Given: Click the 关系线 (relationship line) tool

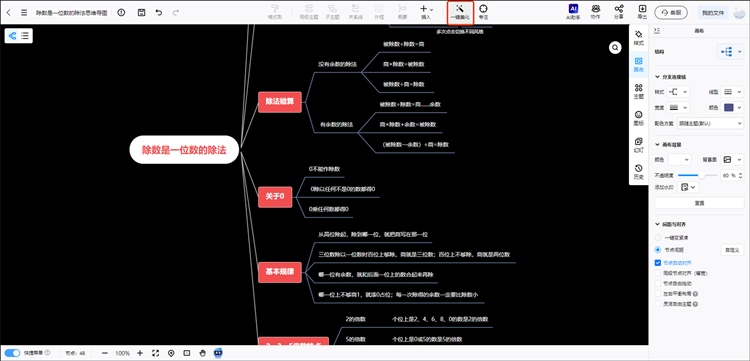Looking at the screenshot, I should [355, 12].
